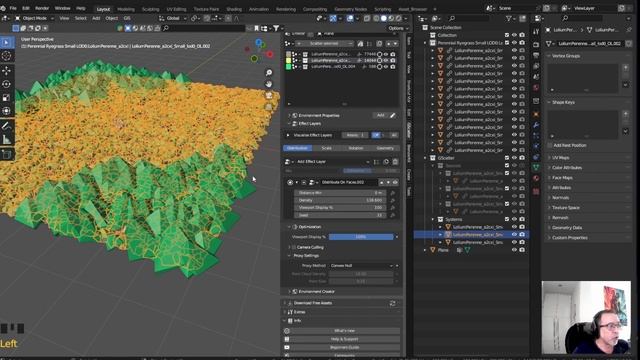Collapse the Proxy Settings section
This screenshot has width=640, height=360.
(289, 256)
